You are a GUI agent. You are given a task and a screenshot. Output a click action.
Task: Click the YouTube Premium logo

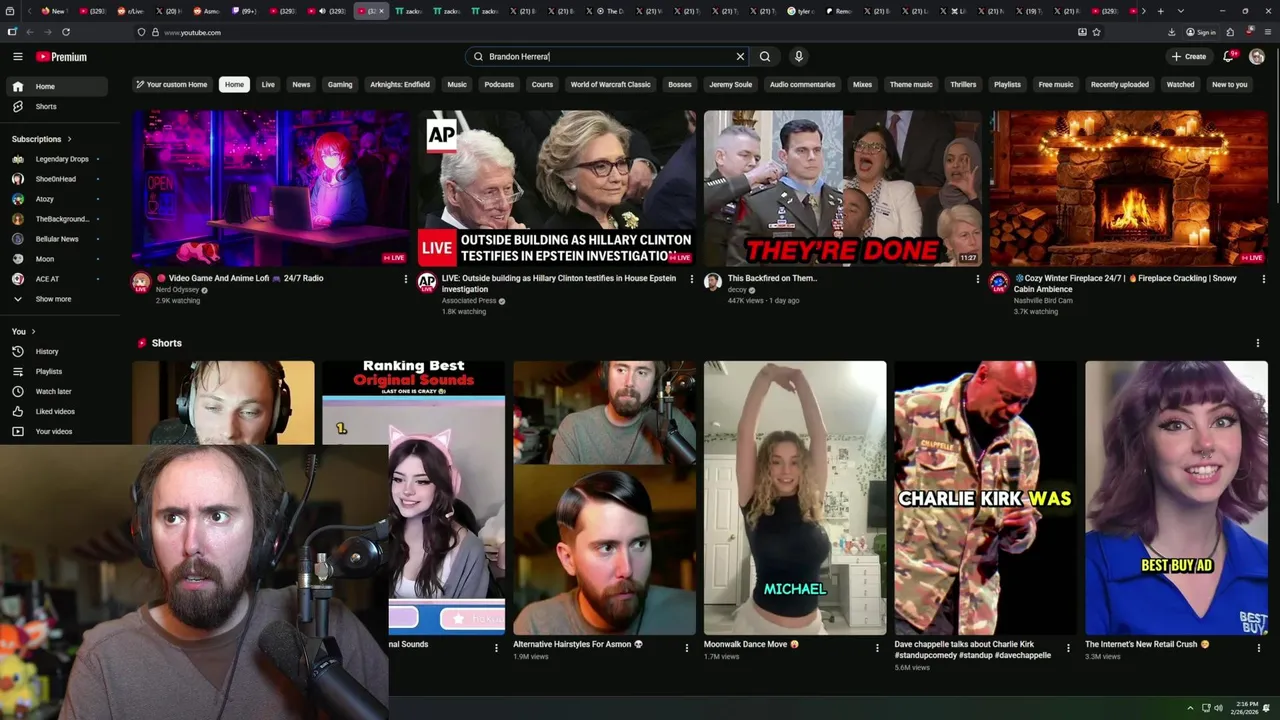click(62, 57)
